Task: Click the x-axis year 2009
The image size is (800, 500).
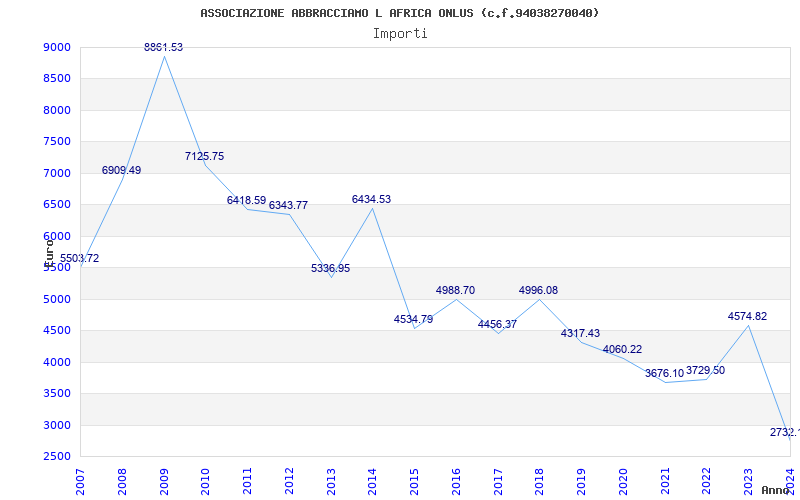Action: pyautogui.click(x=164, y=482)
